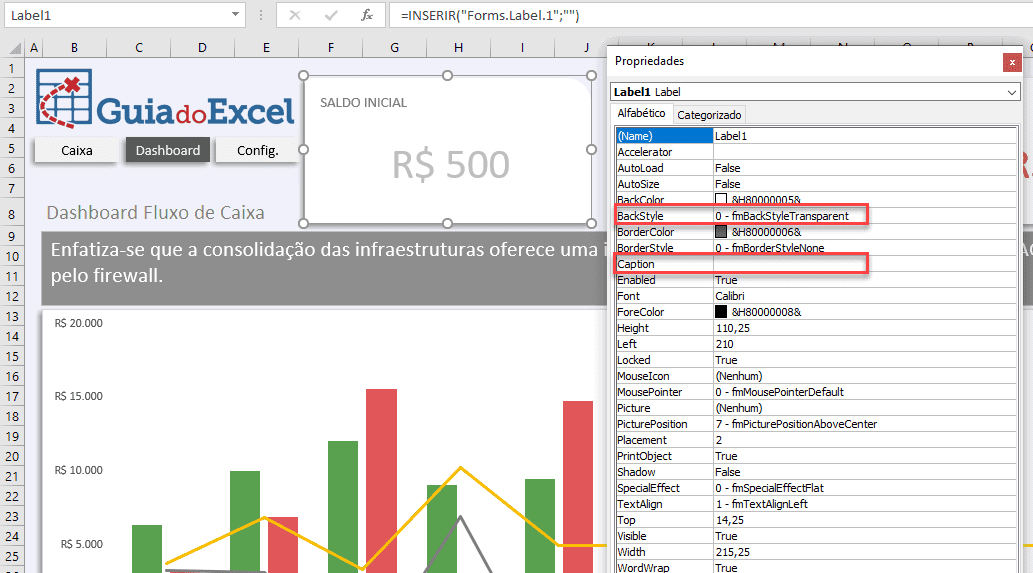Click the Height value 110,25

864,328
